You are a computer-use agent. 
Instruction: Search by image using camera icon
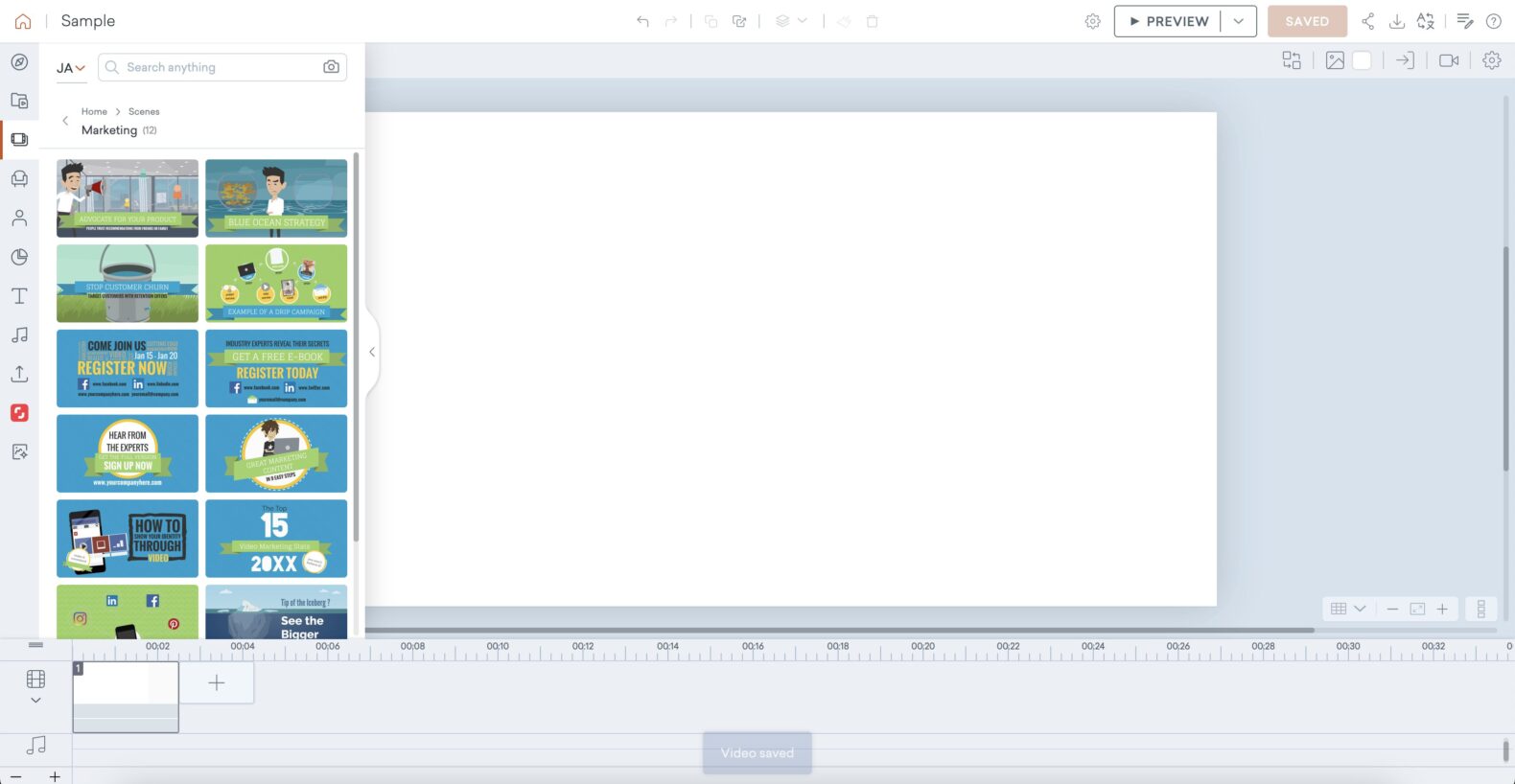(331, 67)
